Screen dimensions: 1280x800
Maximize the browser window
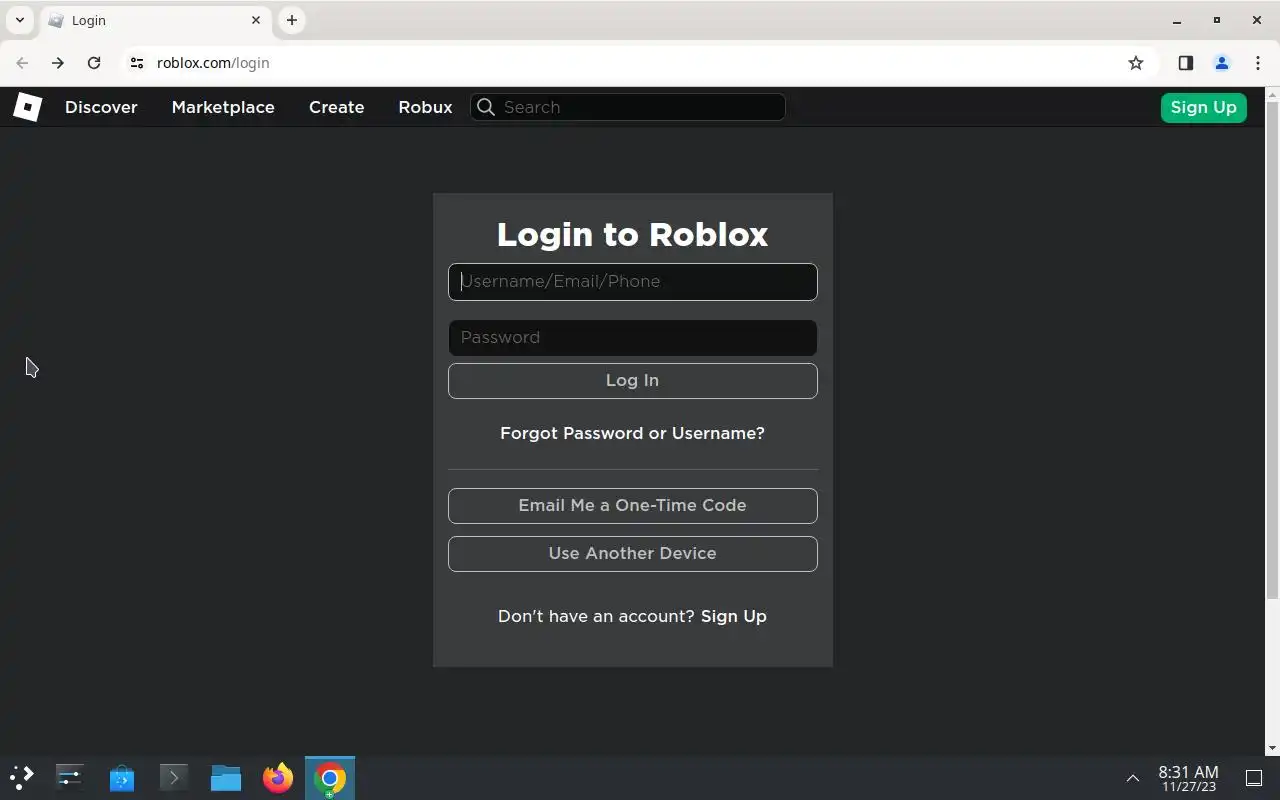[x=1217, y=20]
